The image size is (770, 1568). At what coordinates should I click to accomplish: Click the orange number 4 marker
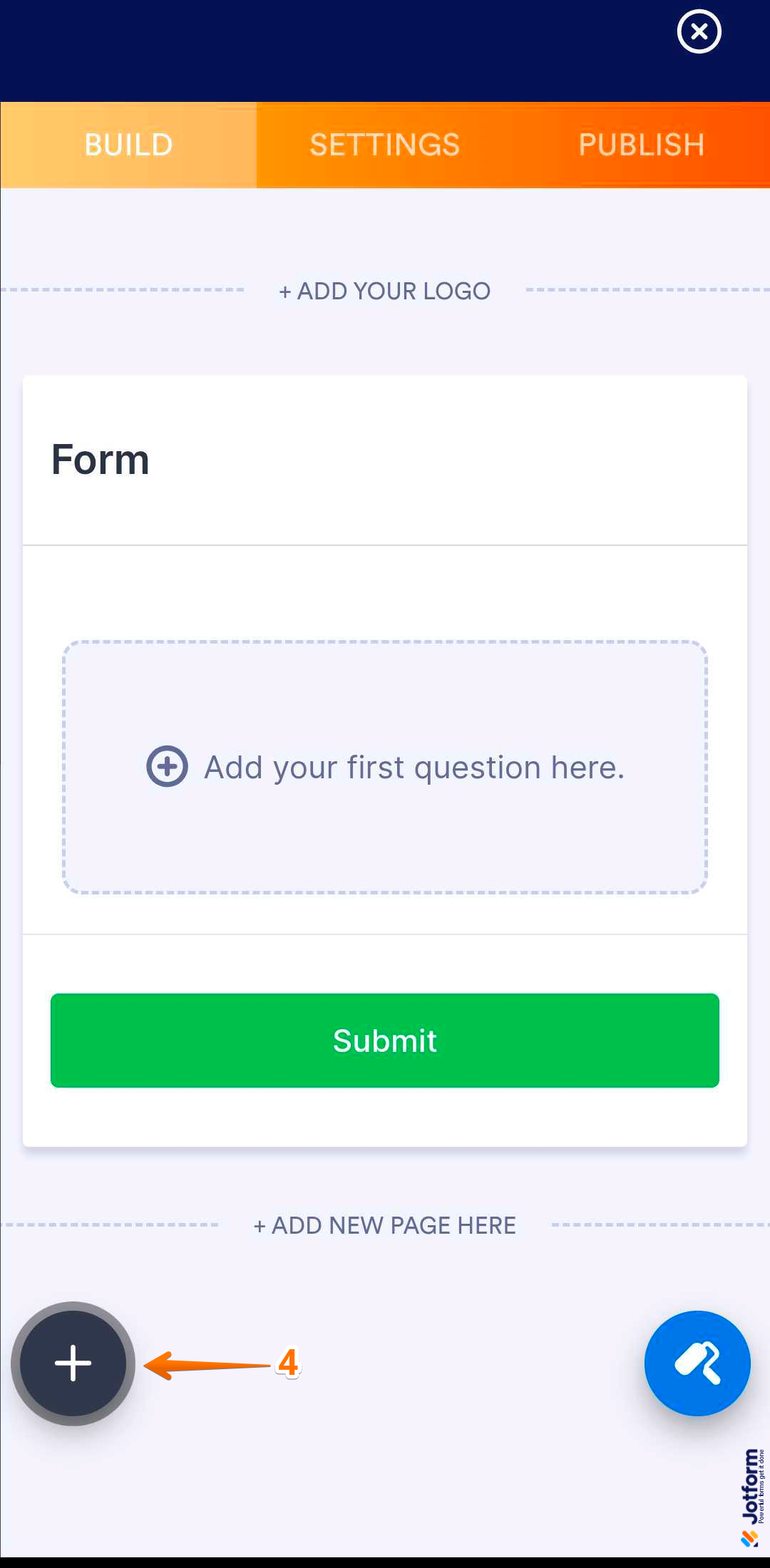click(288, 1363)
